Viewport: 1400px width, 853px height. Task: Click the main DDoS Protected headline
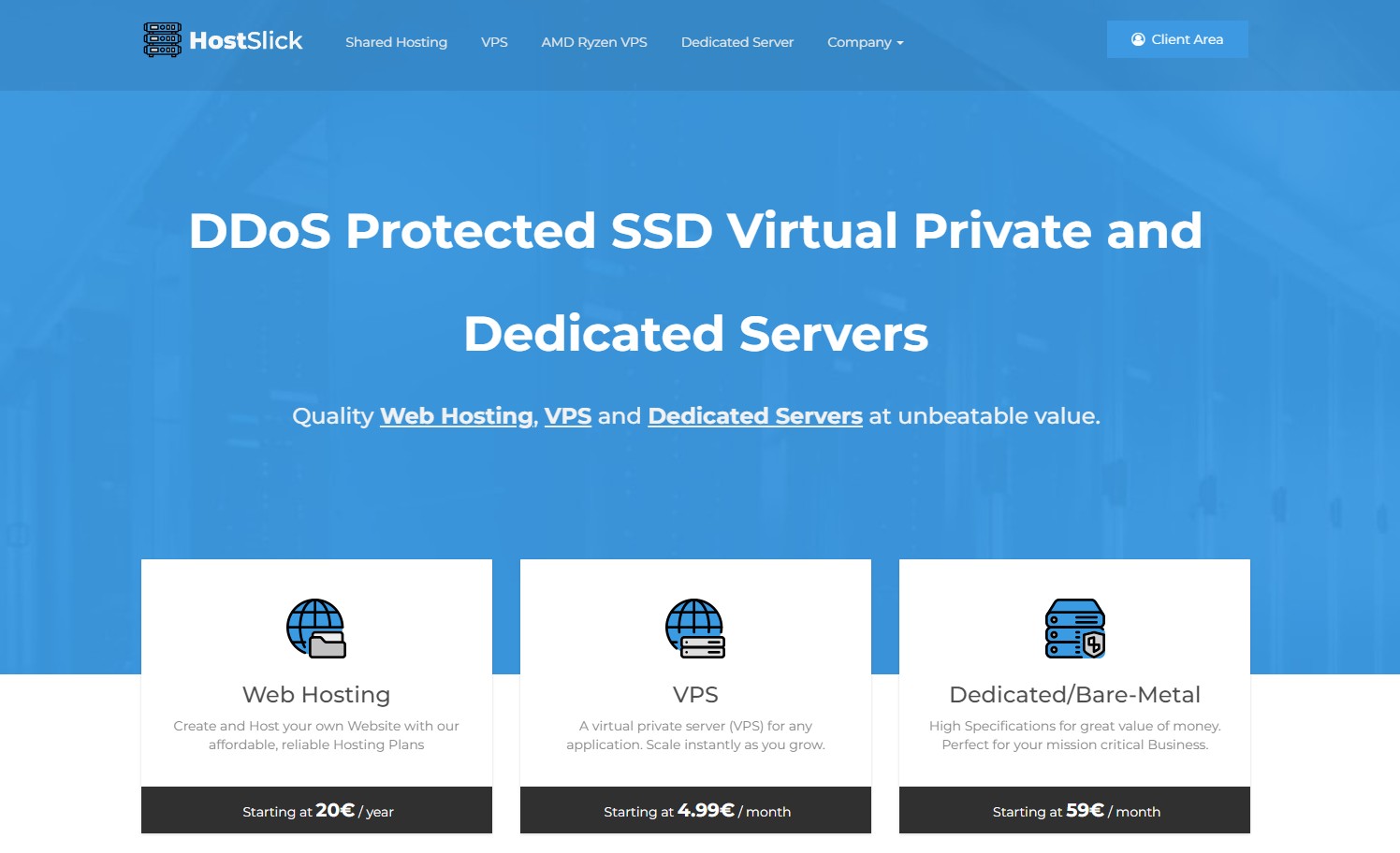pyautogui.click(x=695, y=282)
